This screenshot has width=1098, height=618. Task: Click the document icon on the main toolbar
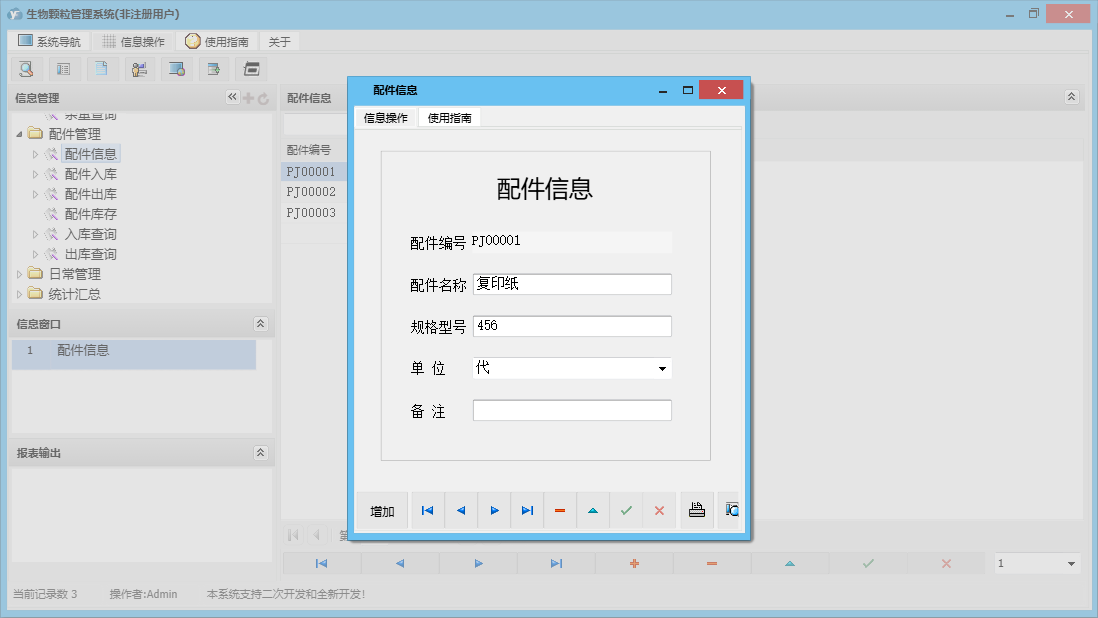pos(101,68)
